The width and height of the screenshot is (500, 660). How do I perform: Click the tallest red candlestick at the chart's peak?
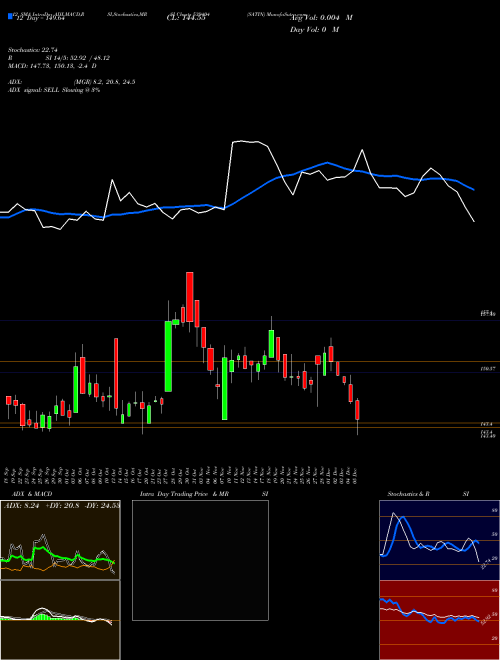click(190, 297)
